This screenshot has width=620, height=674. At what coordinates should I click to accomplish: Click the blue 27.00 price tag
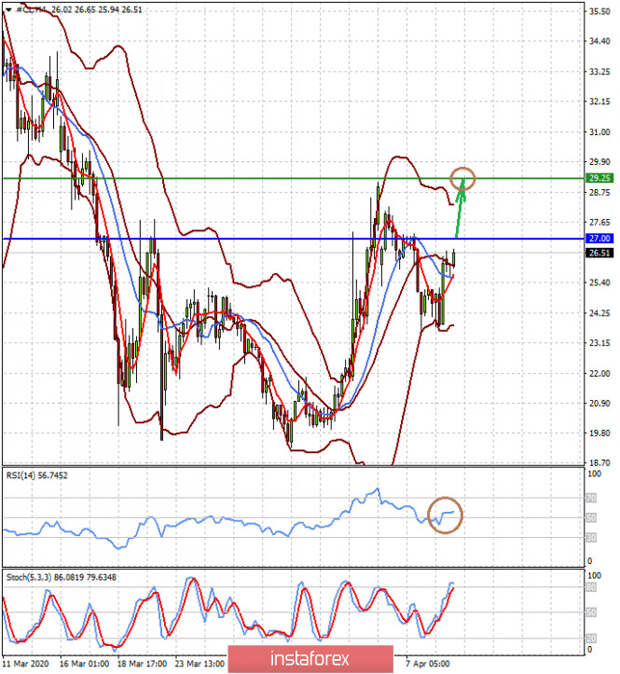(x=600, y=239)
